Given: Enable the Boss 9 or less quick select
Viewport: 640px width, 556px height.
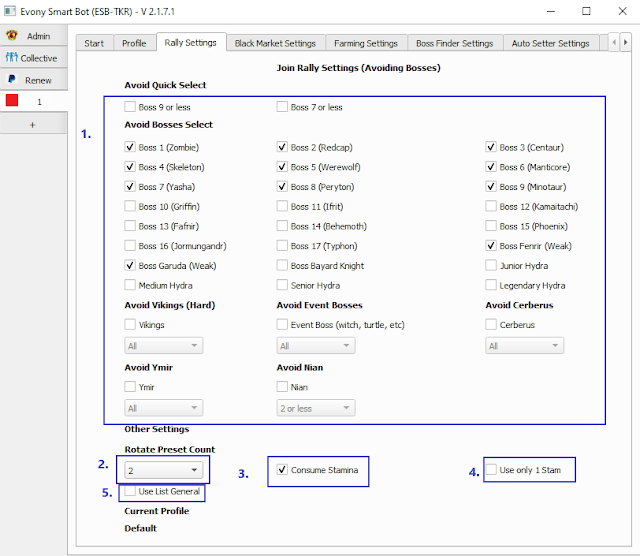Looking at the screenshot, I should coord(130,107).
